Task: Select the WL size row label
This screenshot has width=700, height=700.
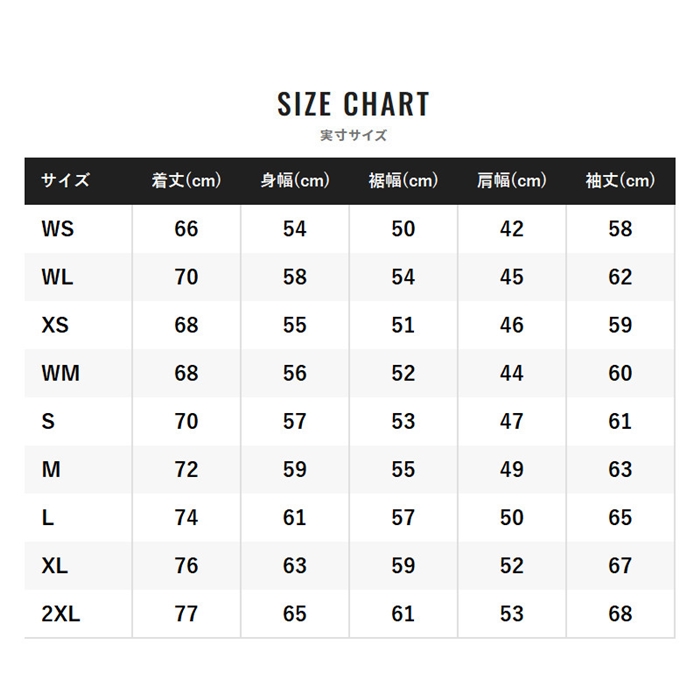Action: tap(57, 277)
